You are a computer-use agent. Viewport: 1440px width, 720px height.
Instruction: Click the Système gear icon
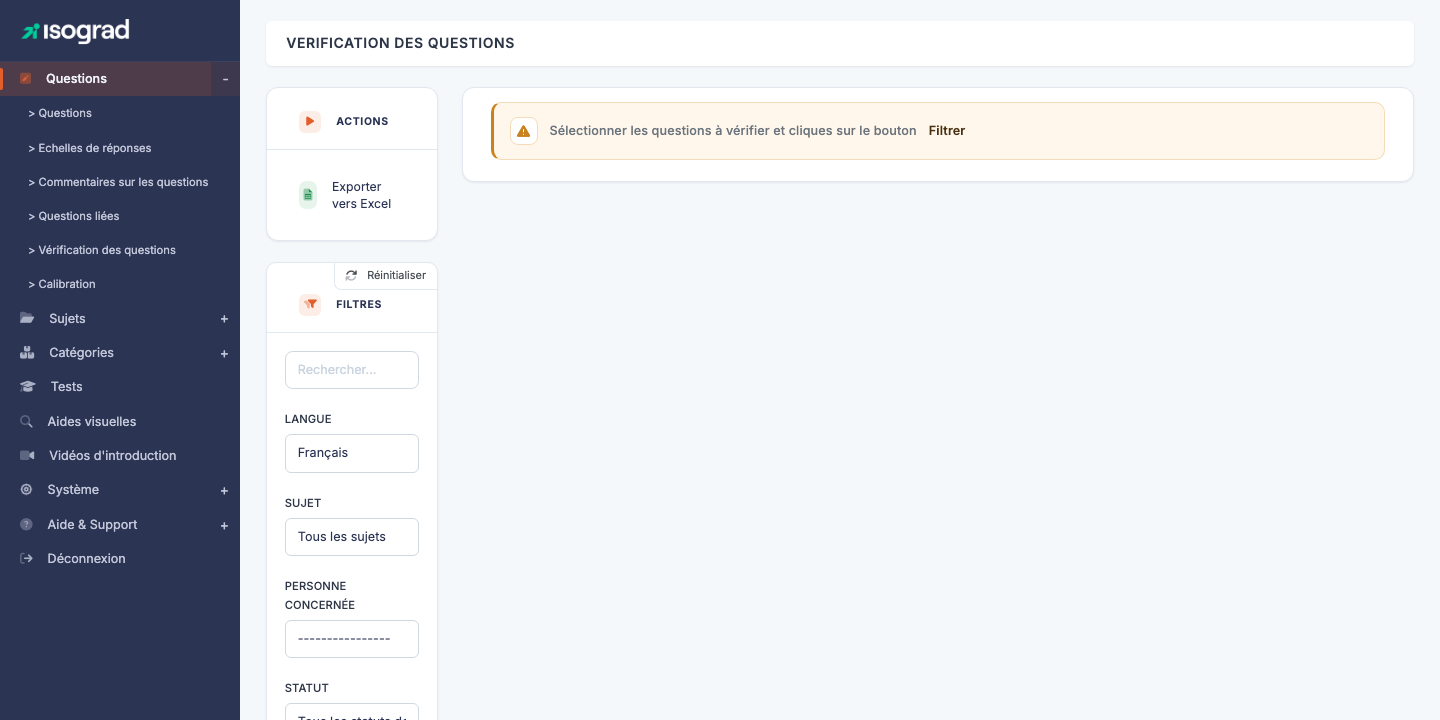point(26,489)
